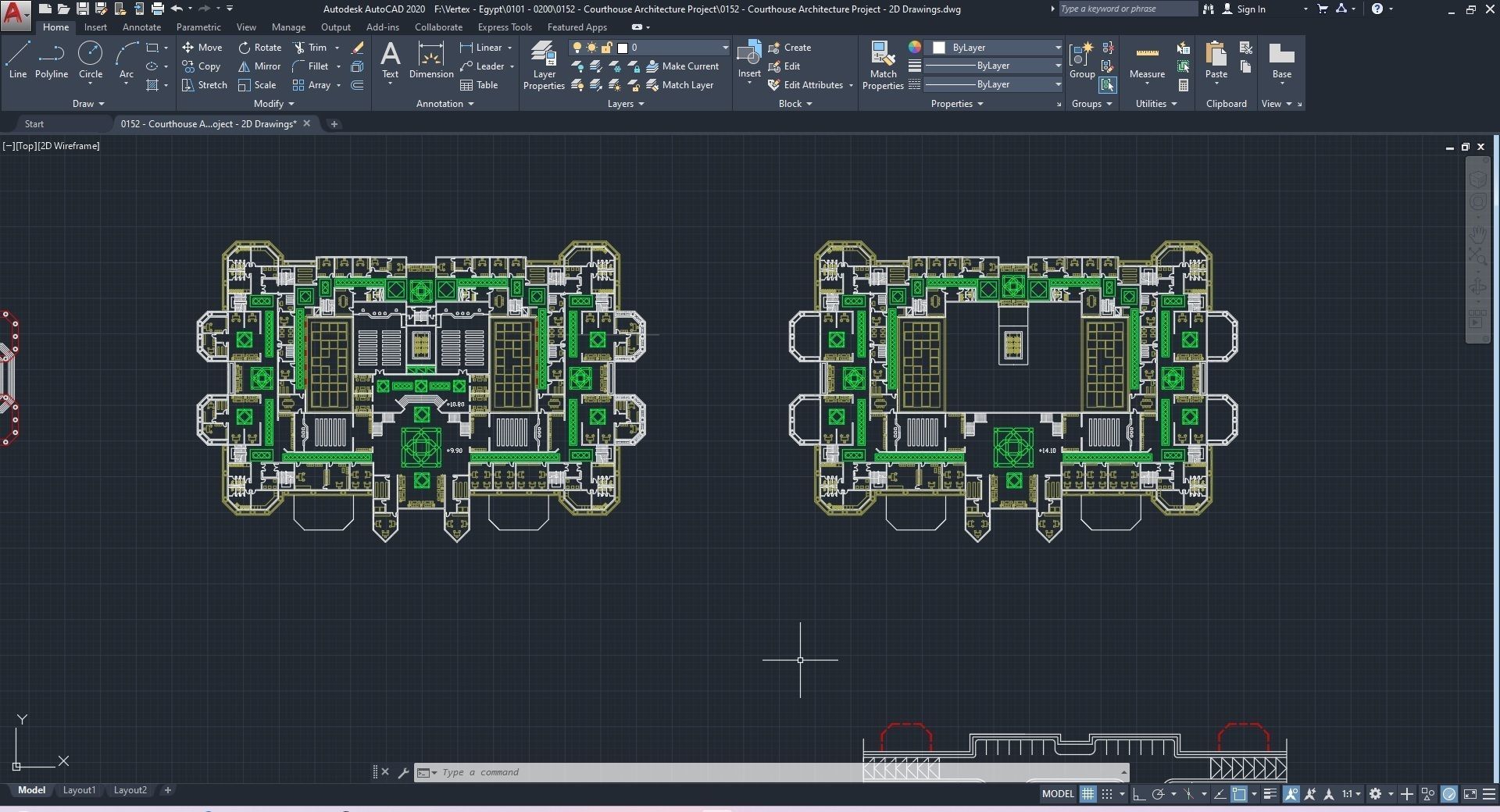Go to the Express Tools tab
This screenshot has width=1500, height=812.
coord(505,27)
